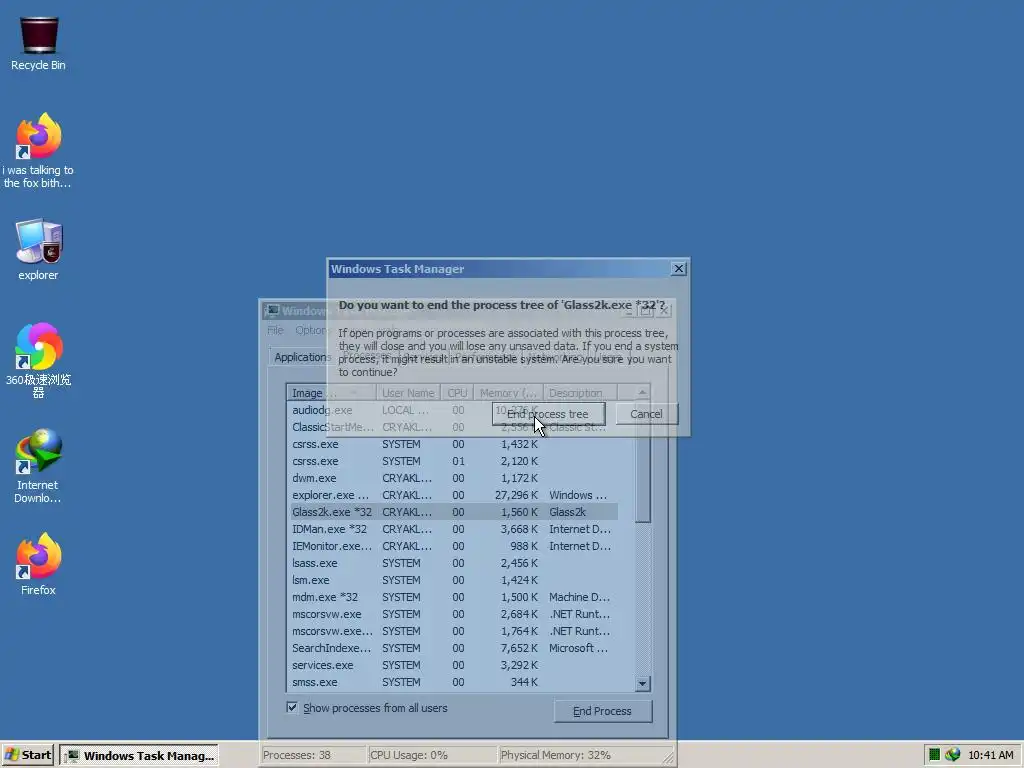Open the Start menu
The width and height of the screenshot is (1024, 768).
(x=28, y=755)
